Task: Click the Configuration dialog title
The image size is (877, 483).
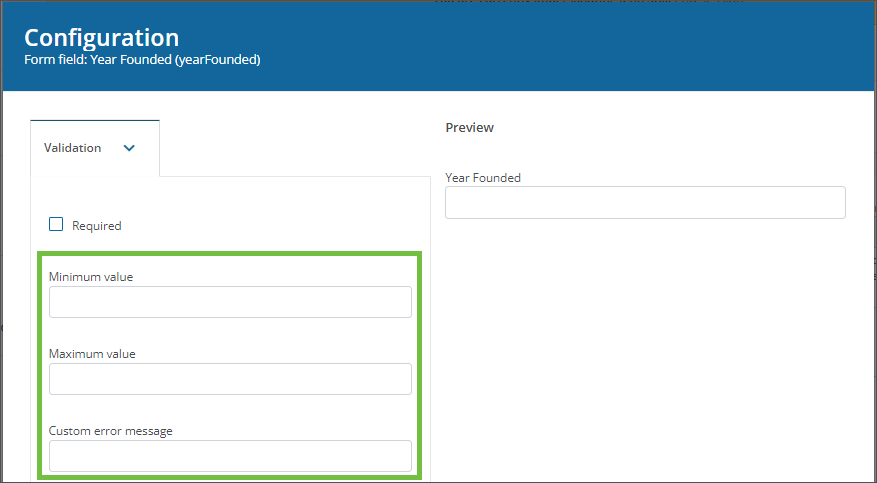Action: (x=101, y=38)
